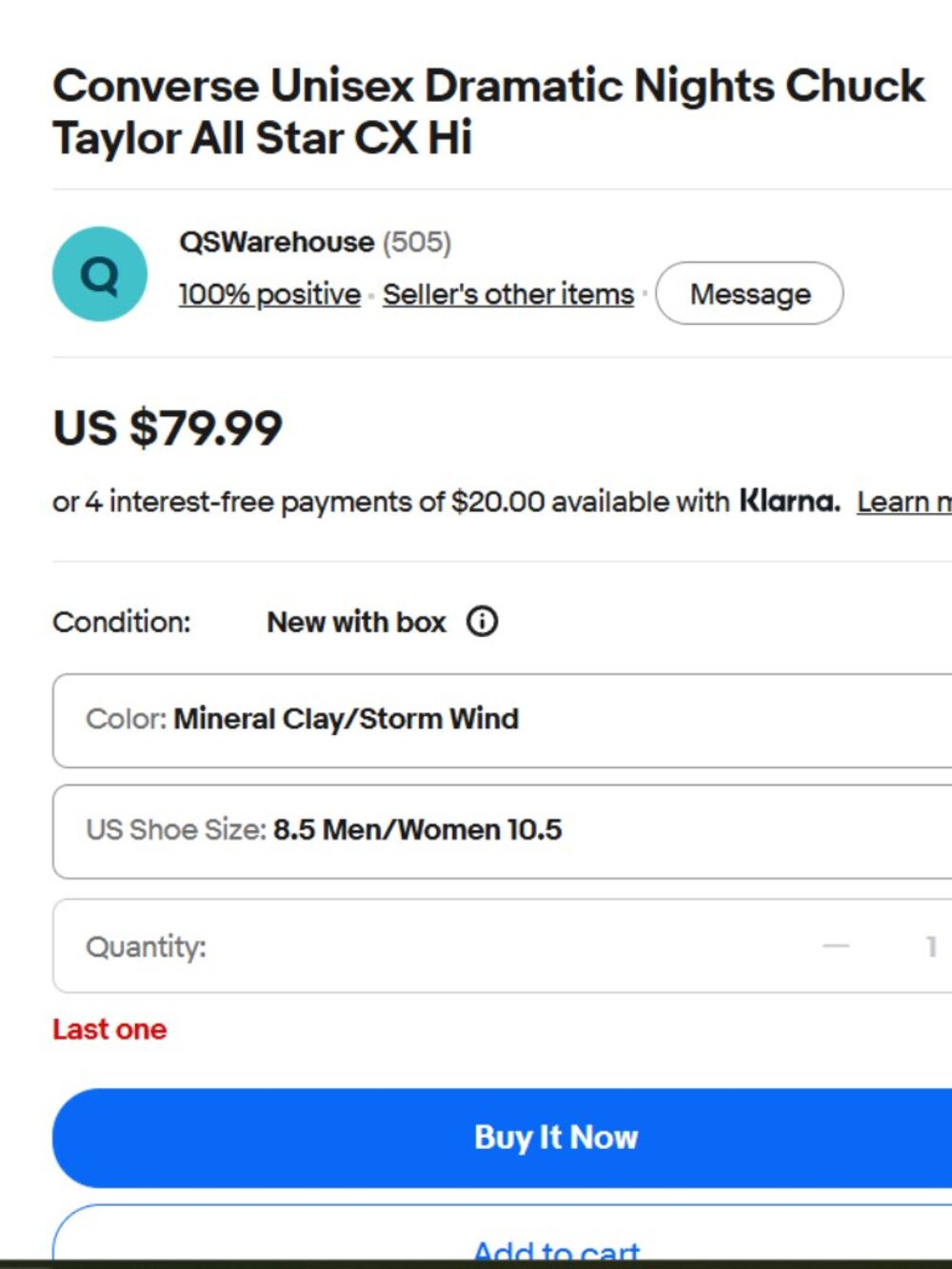The width and height of the screenshot is (952, 1269).
Task: Open the condition info icon
Action: (x=482, y=622)
